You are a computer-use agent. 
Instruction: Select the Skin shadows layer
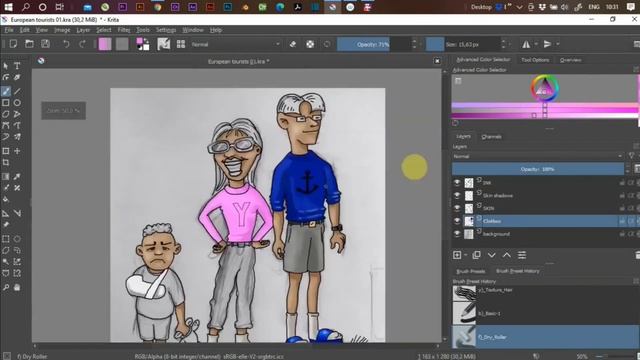pos(545,196)
